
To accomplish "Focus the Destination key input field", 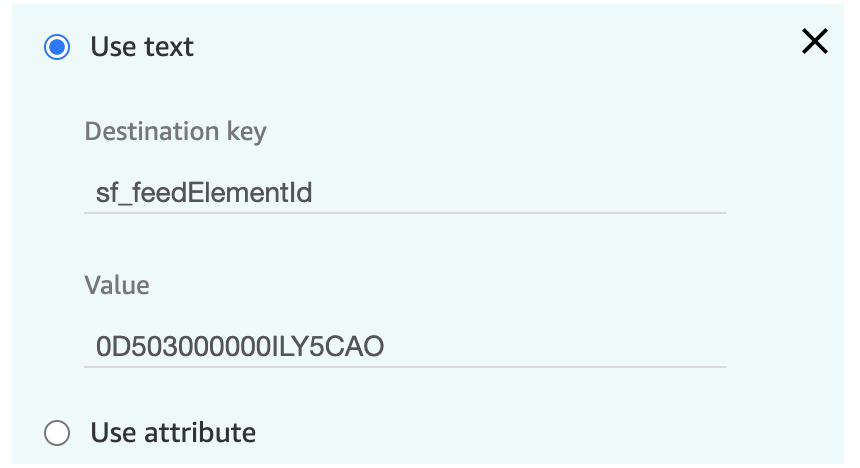I will click(x=405, y=193).
